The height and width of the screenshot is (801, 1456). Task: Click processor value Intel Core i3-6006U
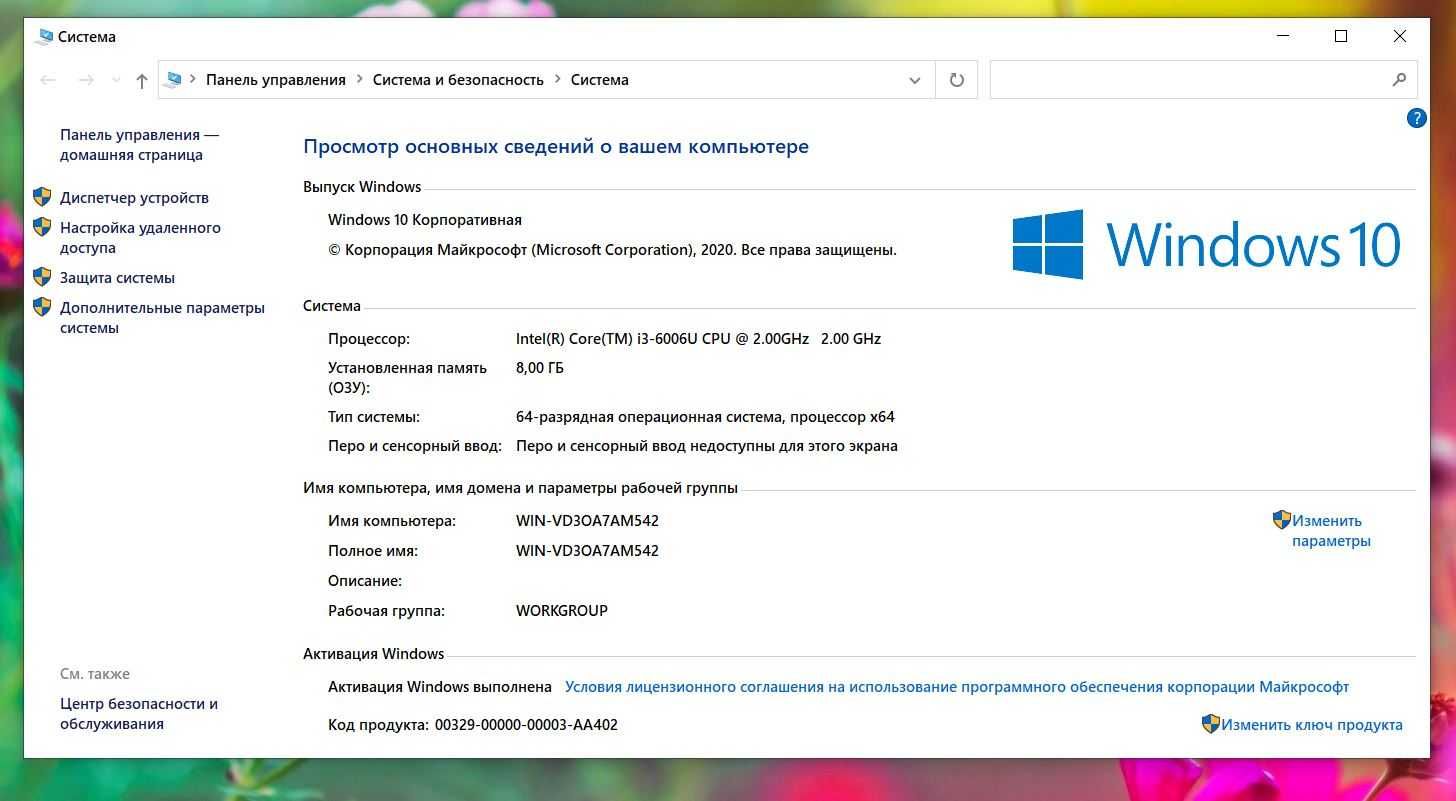tap(698, 339)
